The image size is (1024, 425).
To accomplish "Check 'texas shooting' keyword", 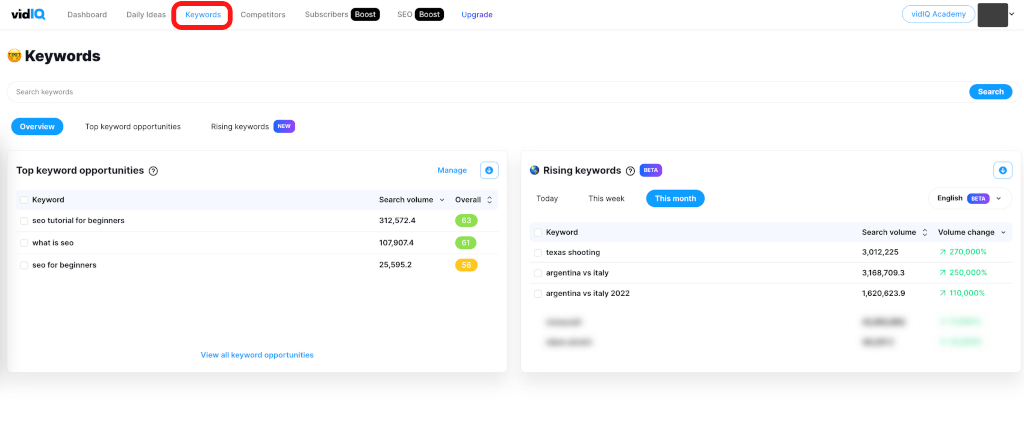I will click(538, 253).
